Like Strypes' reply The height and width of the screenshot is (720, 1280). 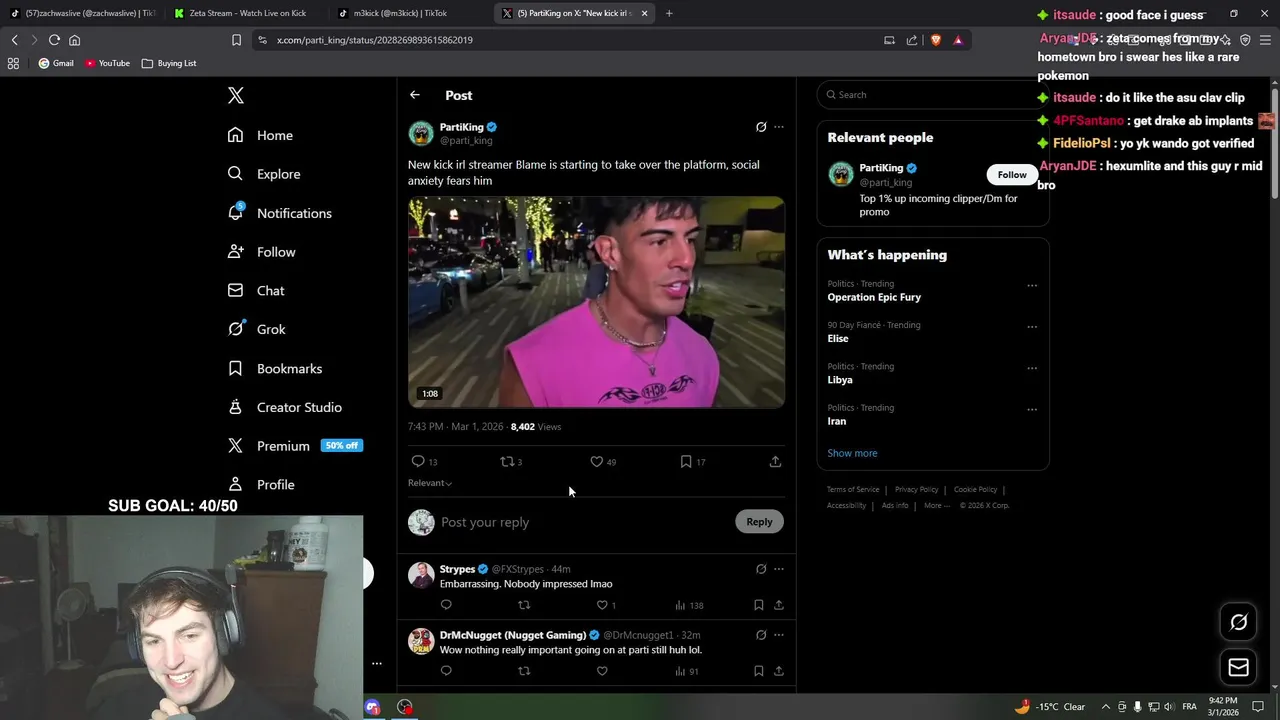[x=602, y=605]
